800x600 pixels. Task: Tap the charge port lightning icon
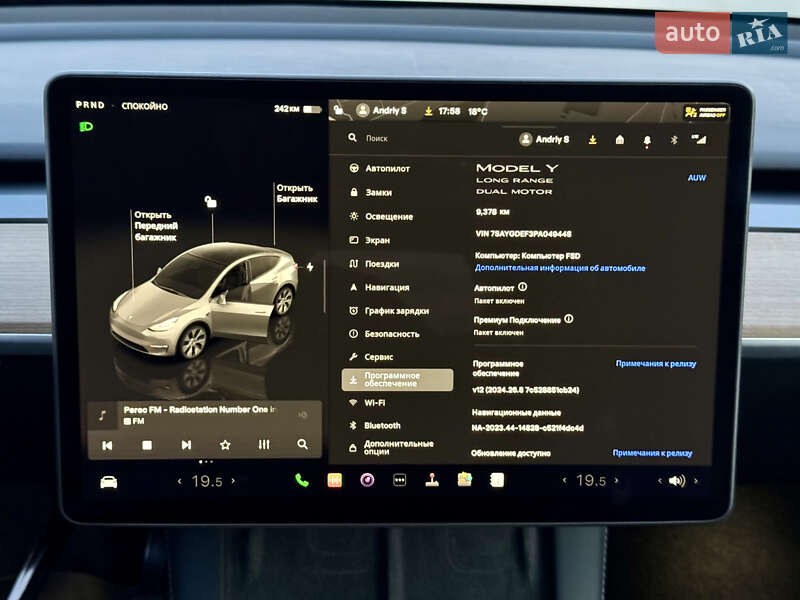(x=310, y=266)
